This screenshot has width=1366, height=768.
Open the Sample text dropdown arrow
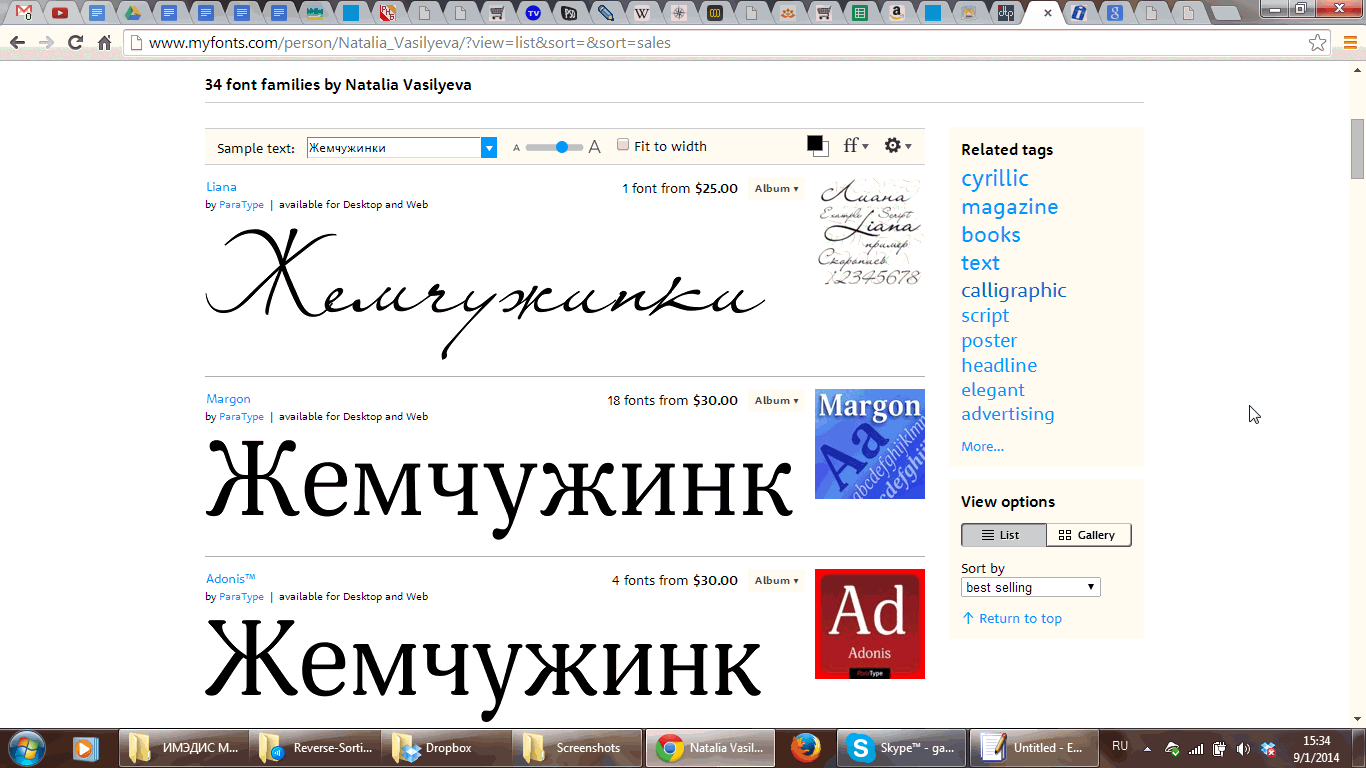click(x=489, y=148)
